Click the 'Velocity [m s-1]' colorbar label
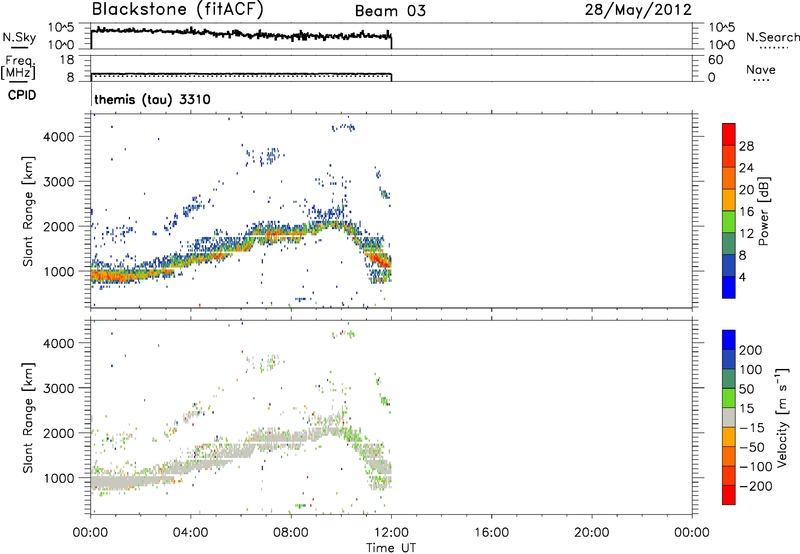The image size is (800, 554). 783,417
